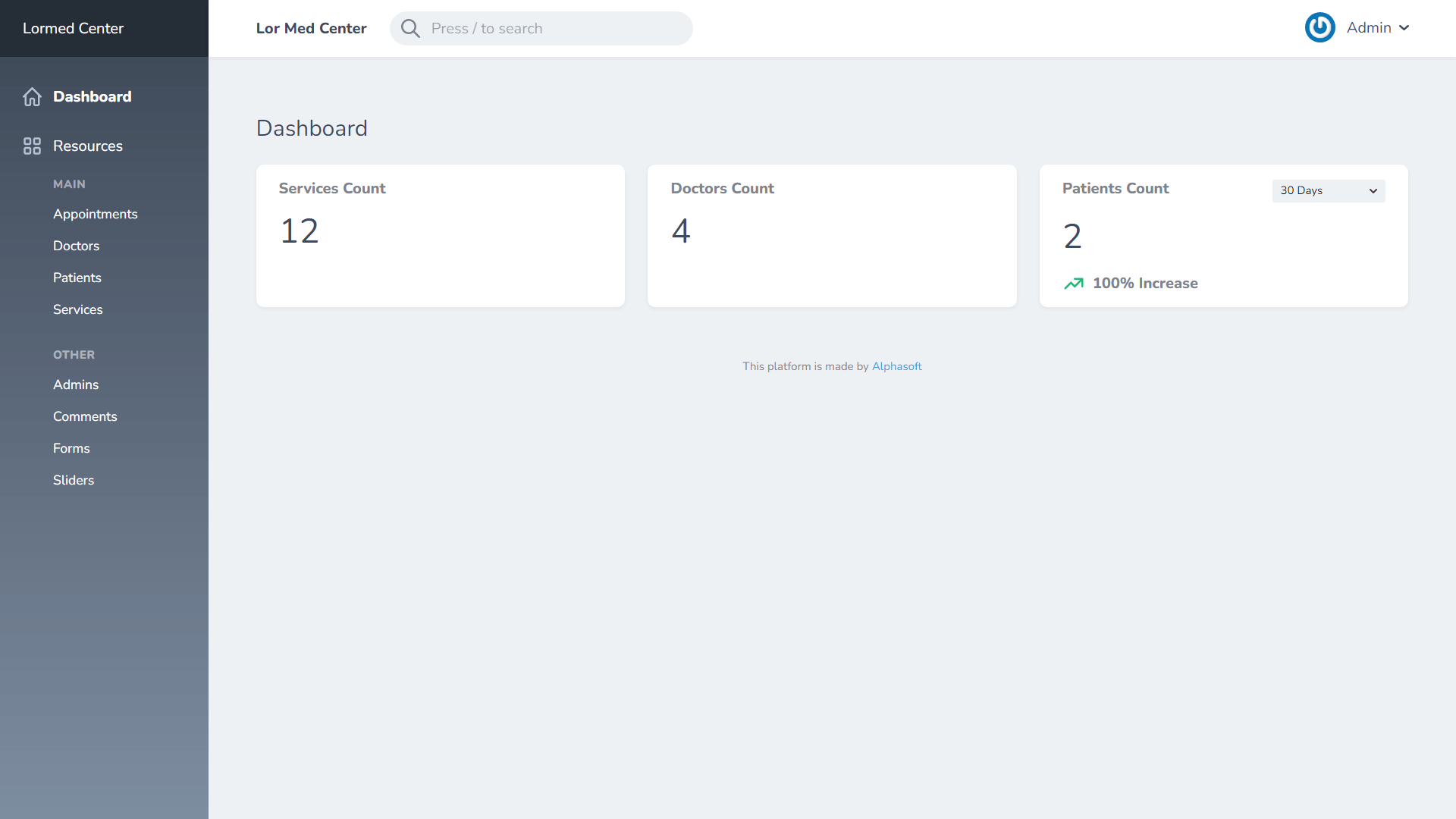
Task: Click the Services Count card
Action: 440,236
